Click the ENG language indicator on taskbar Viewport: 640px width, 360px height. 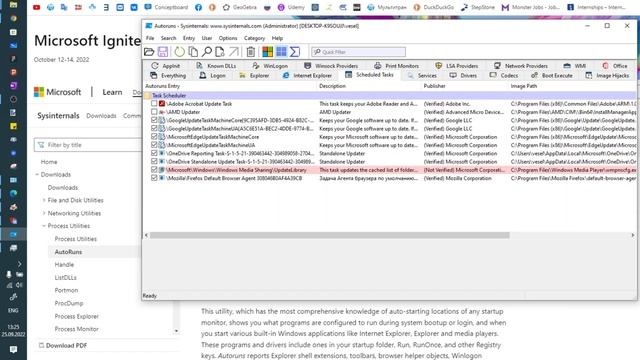point(13,310)
